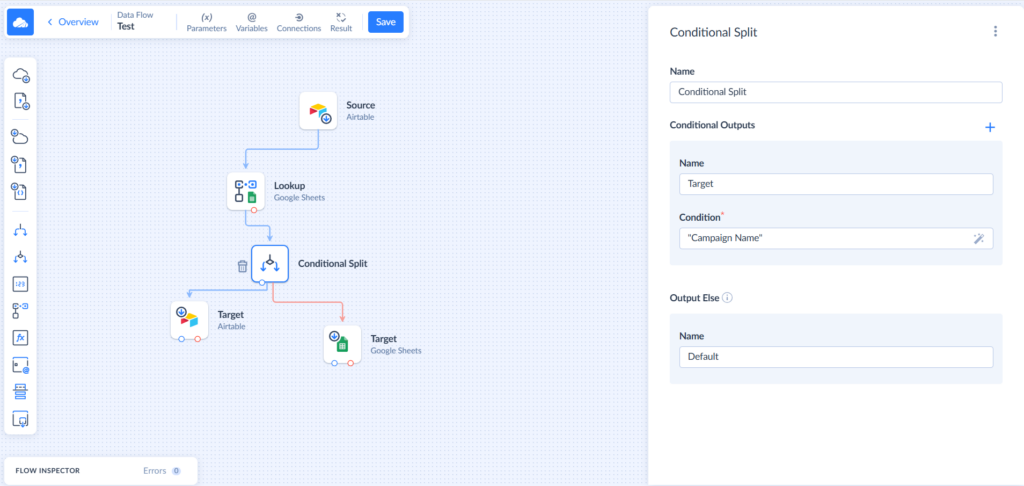
Task: Add a new conditional output with plus
Action: click(990, 127)
